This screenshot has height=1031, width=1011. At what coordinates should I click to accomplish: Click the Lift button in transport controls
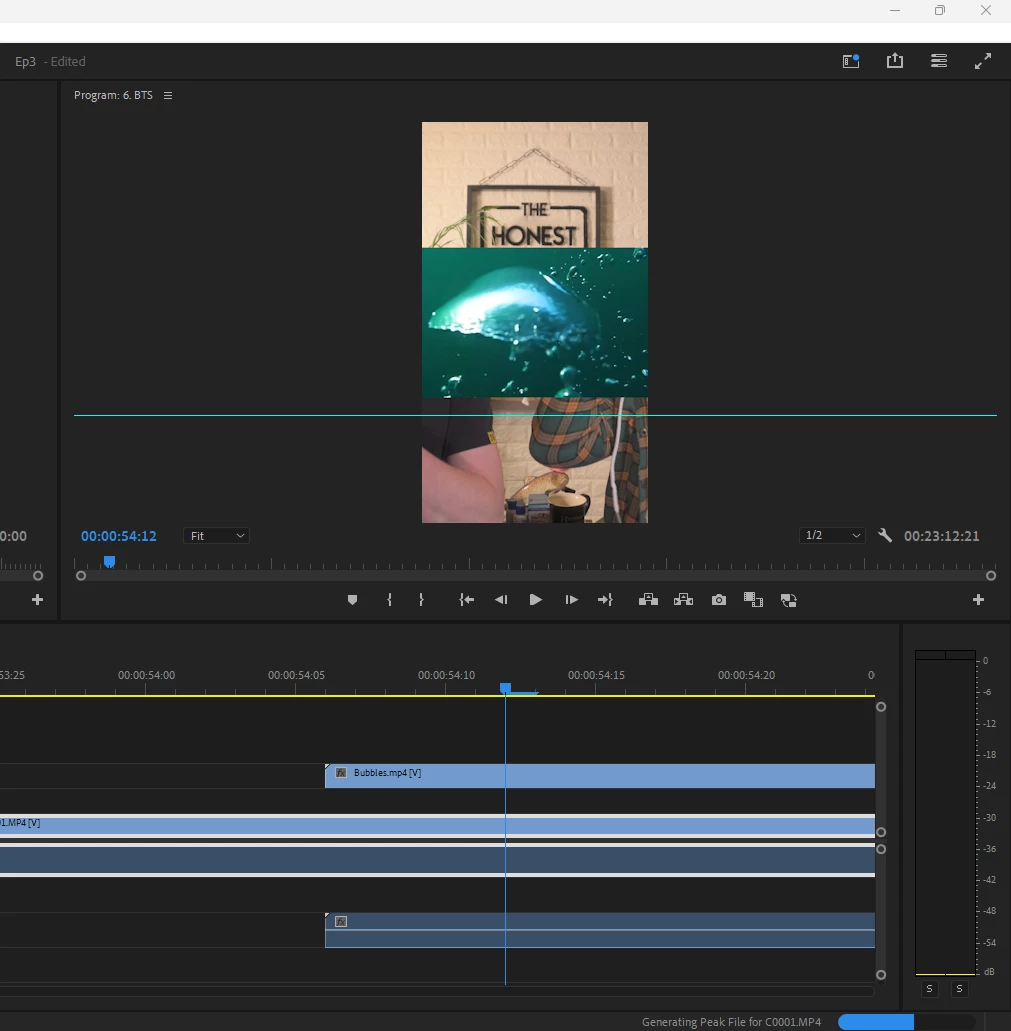(x=648, y=600)
